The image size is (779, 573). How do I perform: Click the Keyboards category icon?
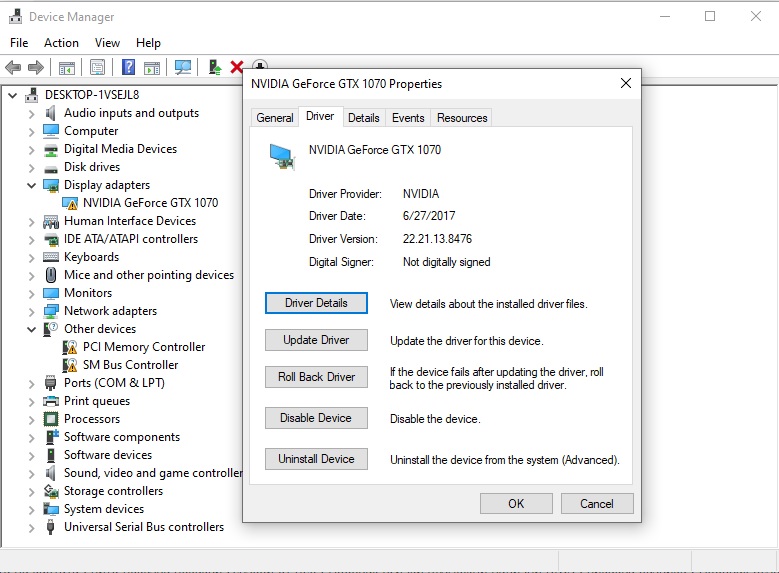click(x=51, y=257)
